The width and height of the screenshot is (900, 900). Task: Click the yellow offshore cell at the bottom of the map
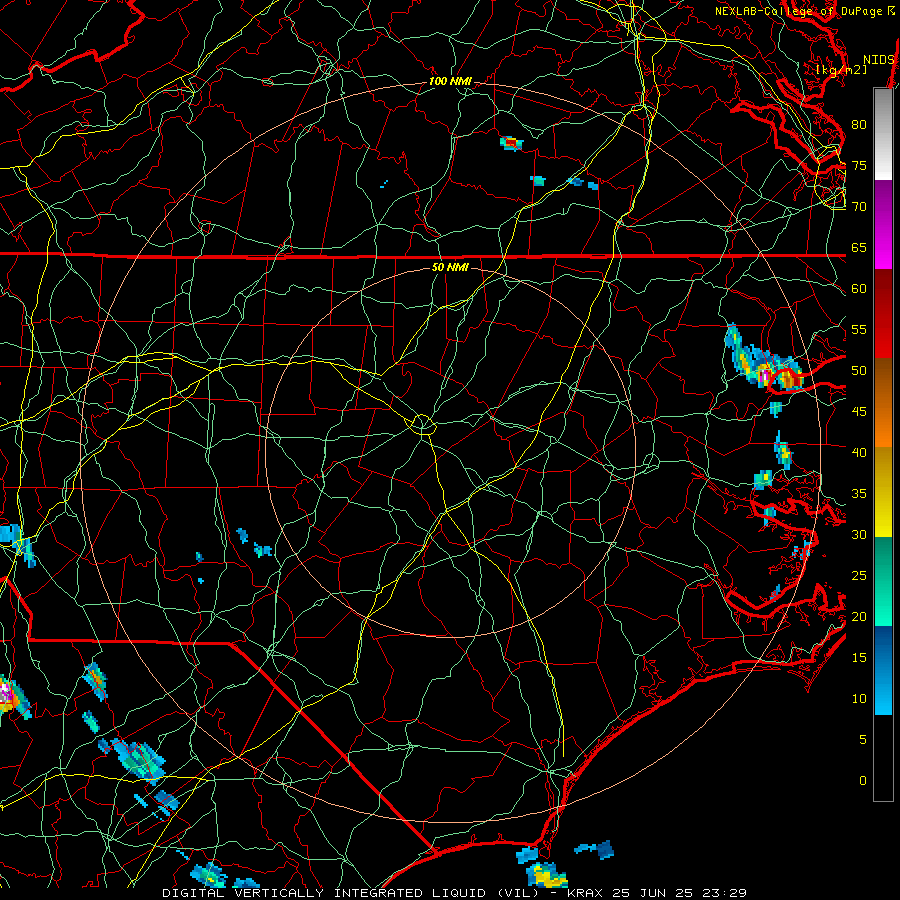pyautogui.click(x=546, y=875)
